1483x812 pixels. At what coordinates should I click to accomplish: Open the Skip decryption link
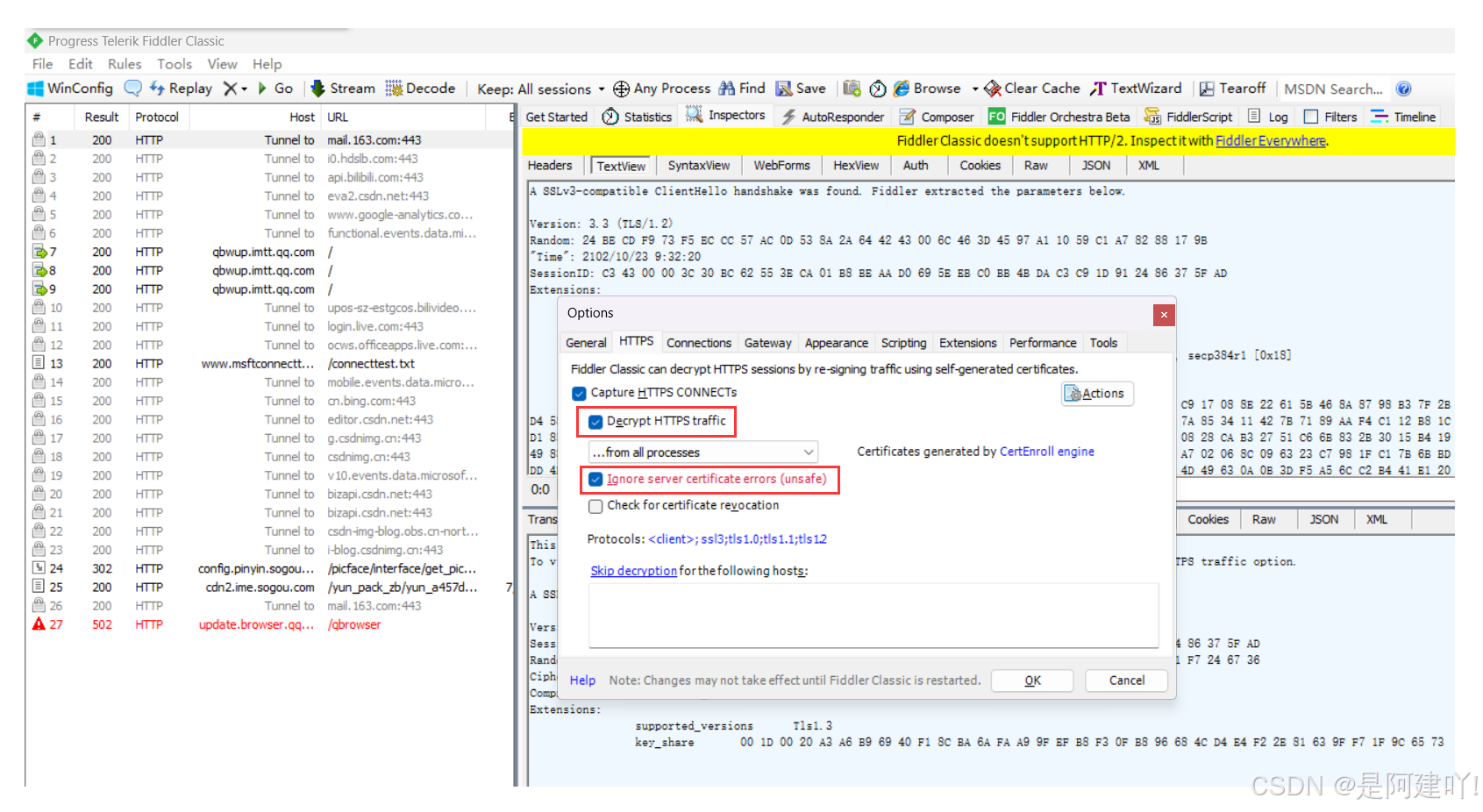[633, 571]
